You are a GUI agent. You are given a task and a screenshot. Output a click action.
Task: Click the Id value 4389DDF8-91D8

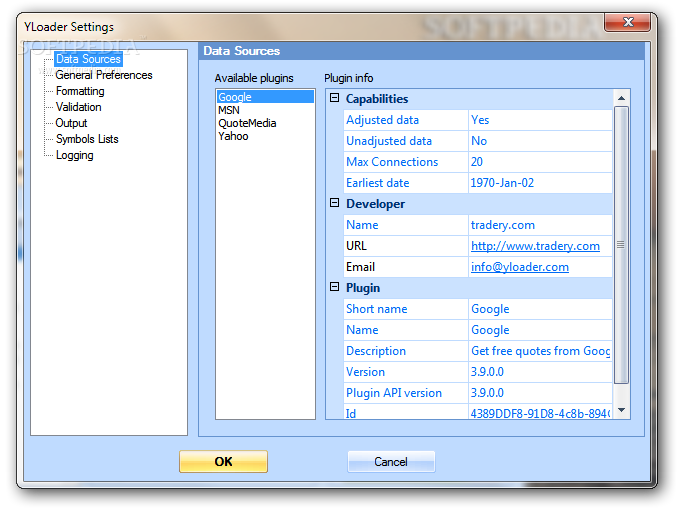pos(540,412)
